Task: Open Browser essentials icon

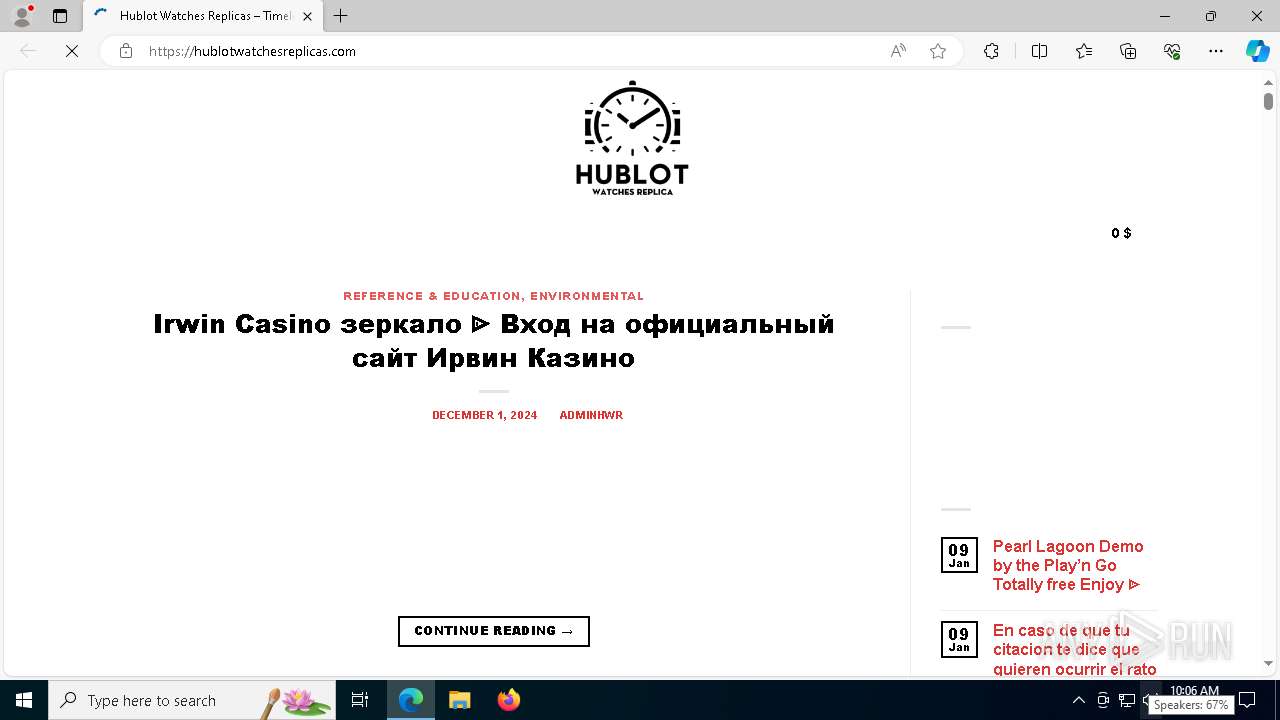Action: [x=1172, y=51]
